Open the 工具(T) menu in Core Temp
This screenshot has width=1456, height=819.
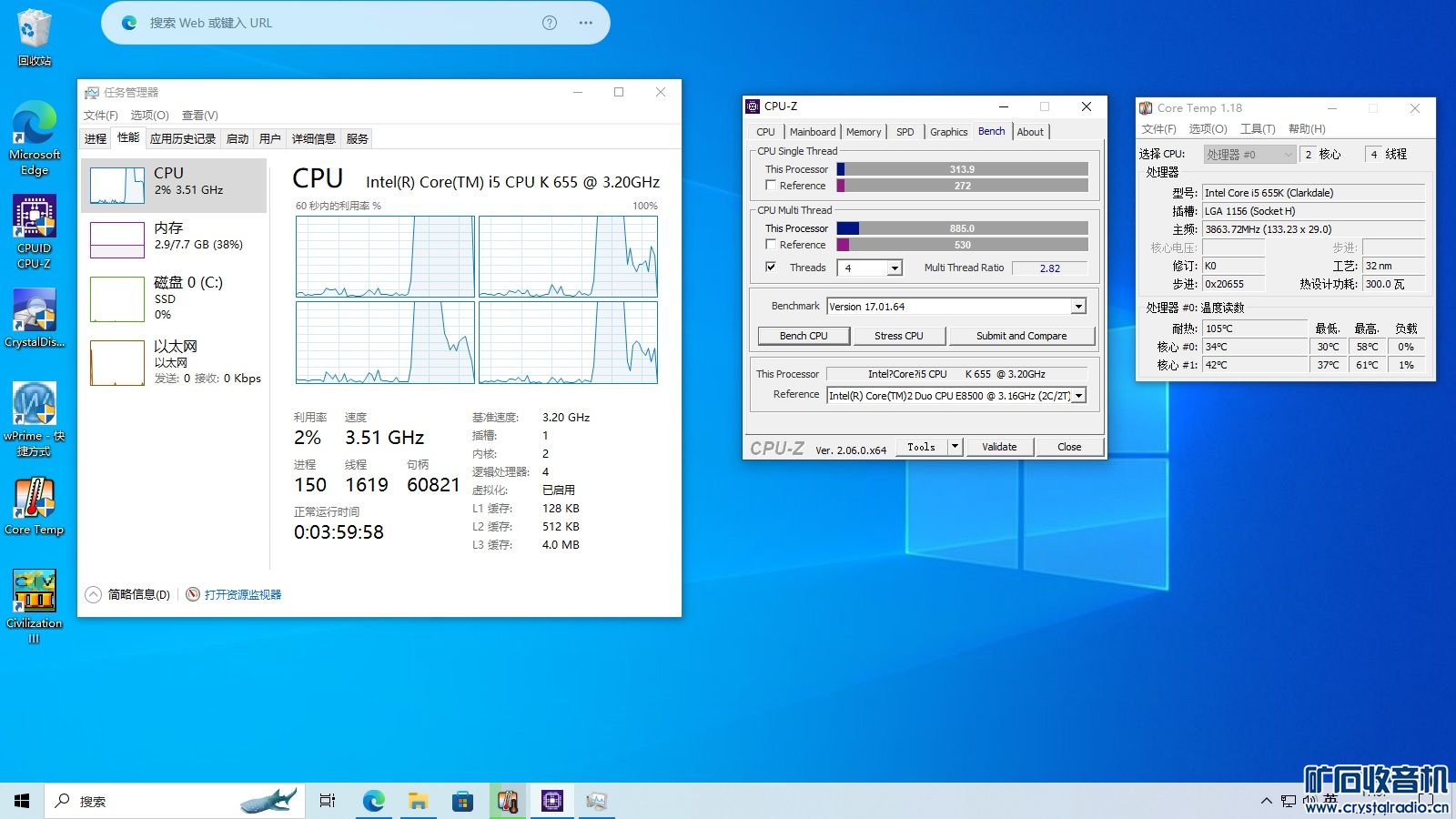[1257, 129]
